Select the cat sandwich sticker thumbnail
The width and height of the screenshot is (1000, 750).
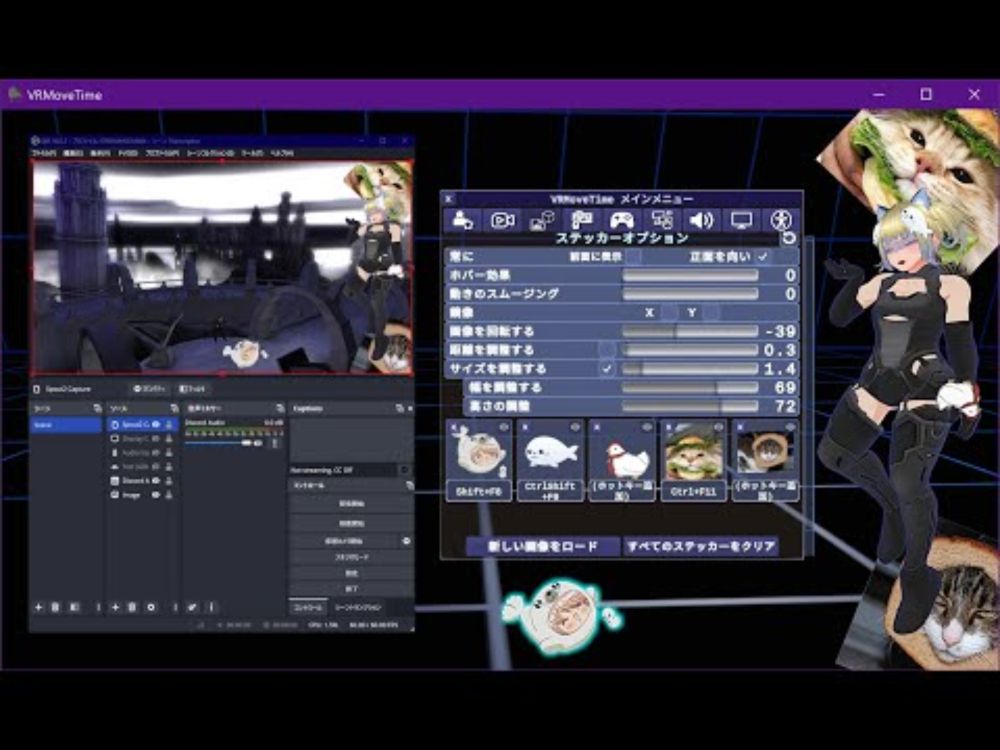[x=694, y=453]
